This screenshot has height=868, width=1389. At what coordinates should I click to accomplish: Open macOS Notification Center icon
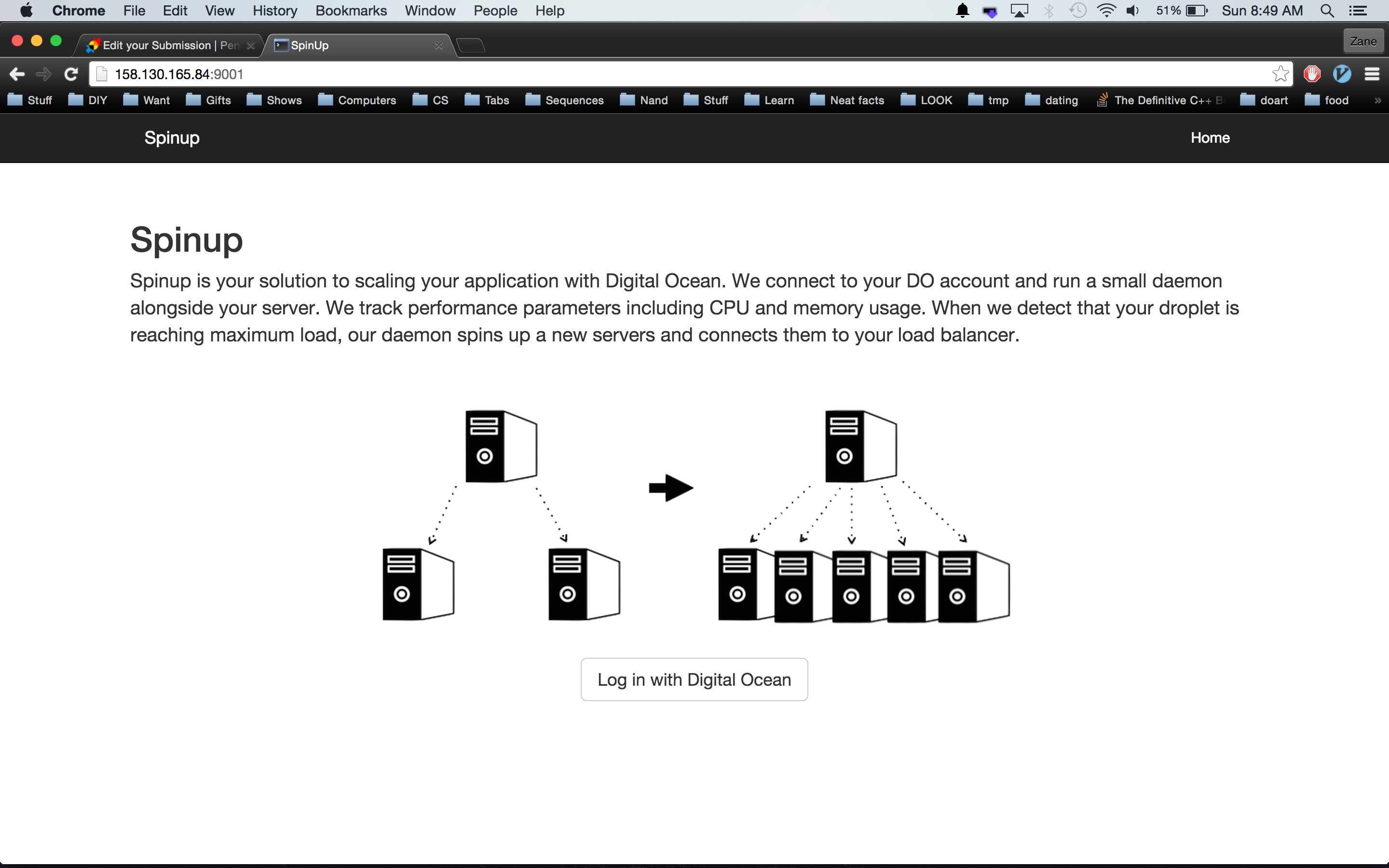1358,10
